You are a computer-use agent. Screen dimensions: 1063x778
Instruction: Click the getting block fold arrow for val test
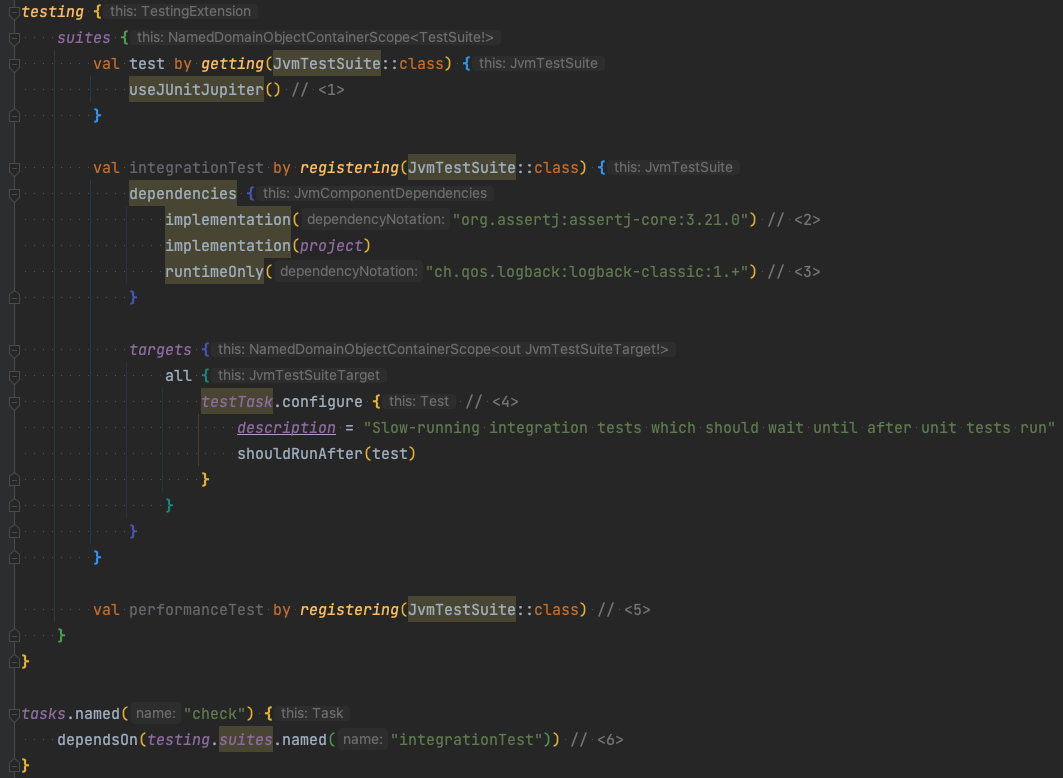pos(14,63)
